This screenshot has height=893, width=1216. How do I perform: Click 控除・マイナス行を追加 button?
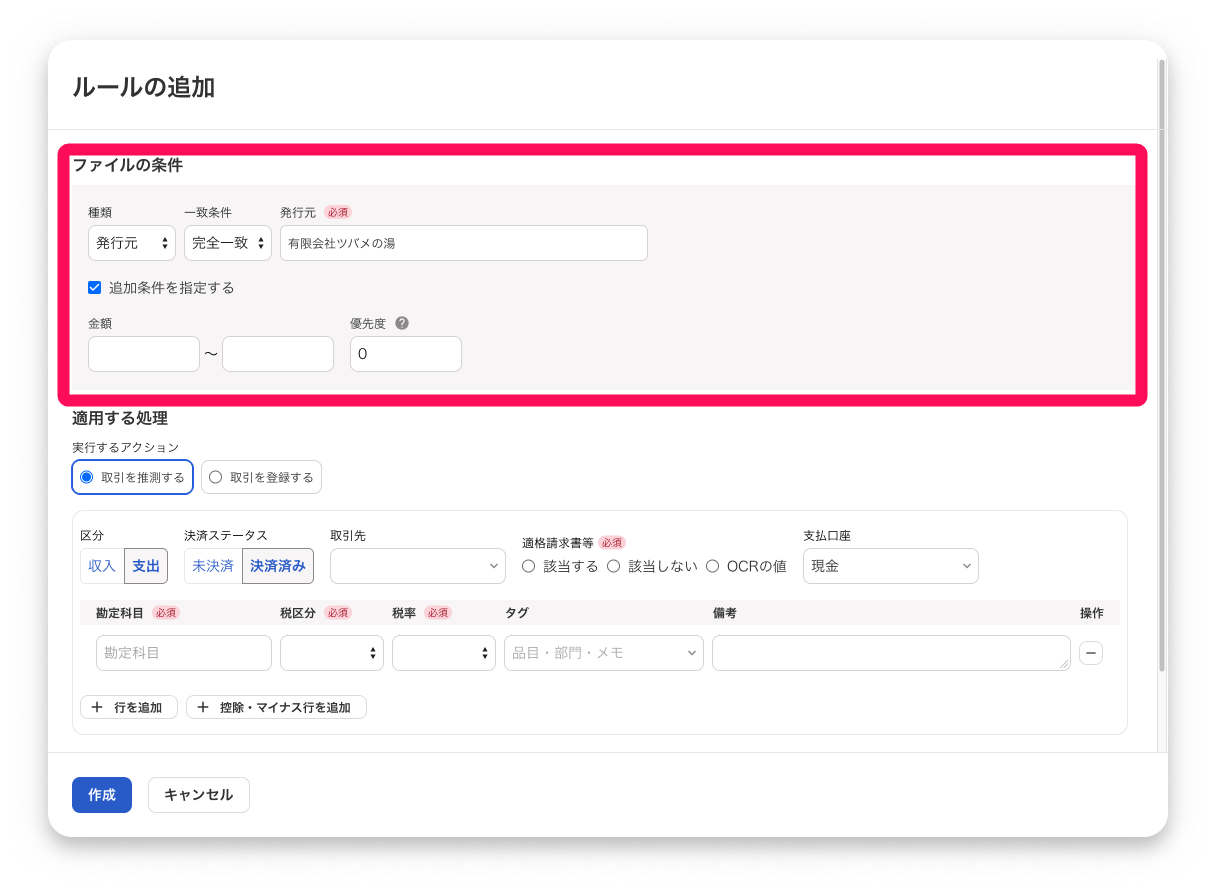(x=276, y=707)
